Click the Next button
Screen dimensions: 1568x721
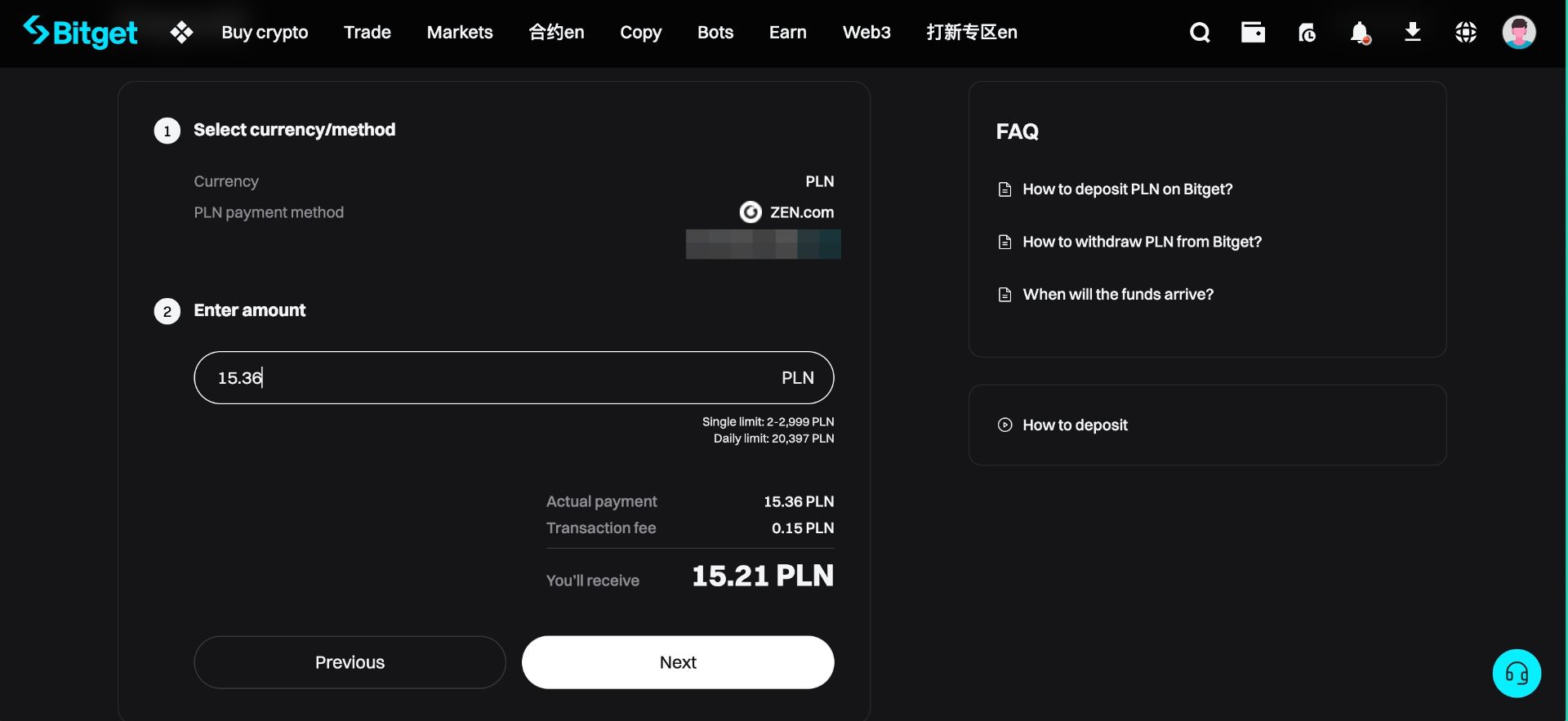[x=678, y=662]
